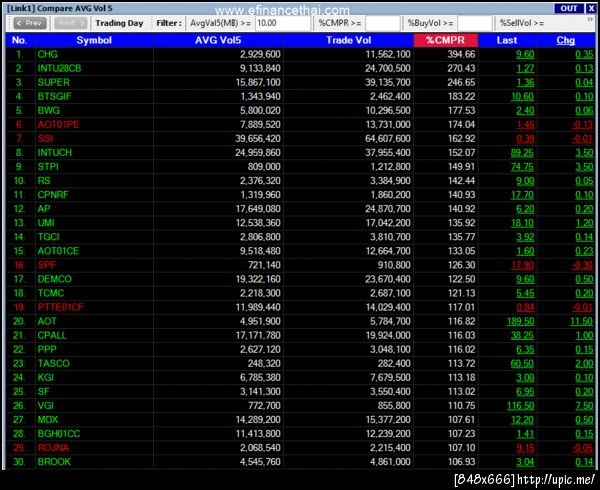The width and height of the screenshot is (600, 490).
Task: Sort by the red %CMPR column header
Action: click(445, 40)
